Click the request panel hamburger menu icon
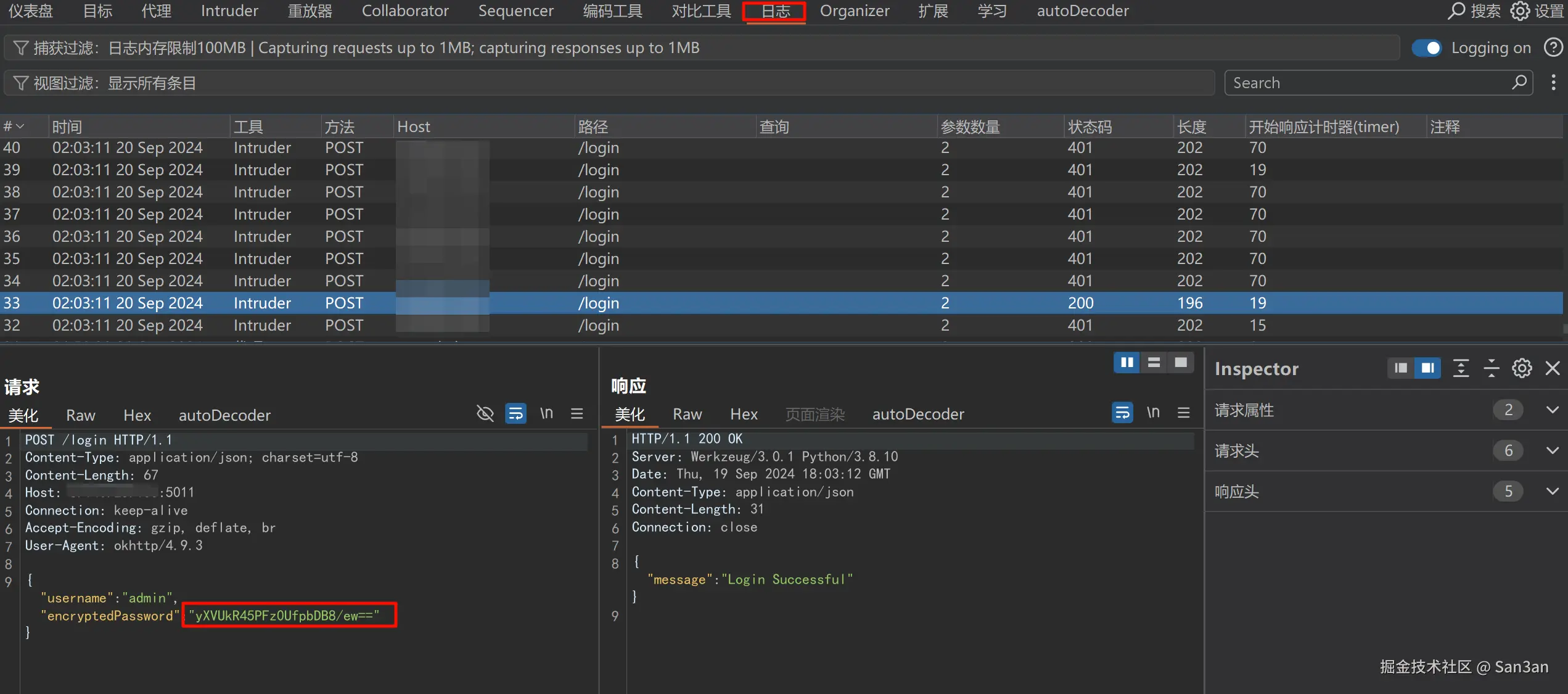This screenshot has width=1568, height=694. [x=577, y=414]
